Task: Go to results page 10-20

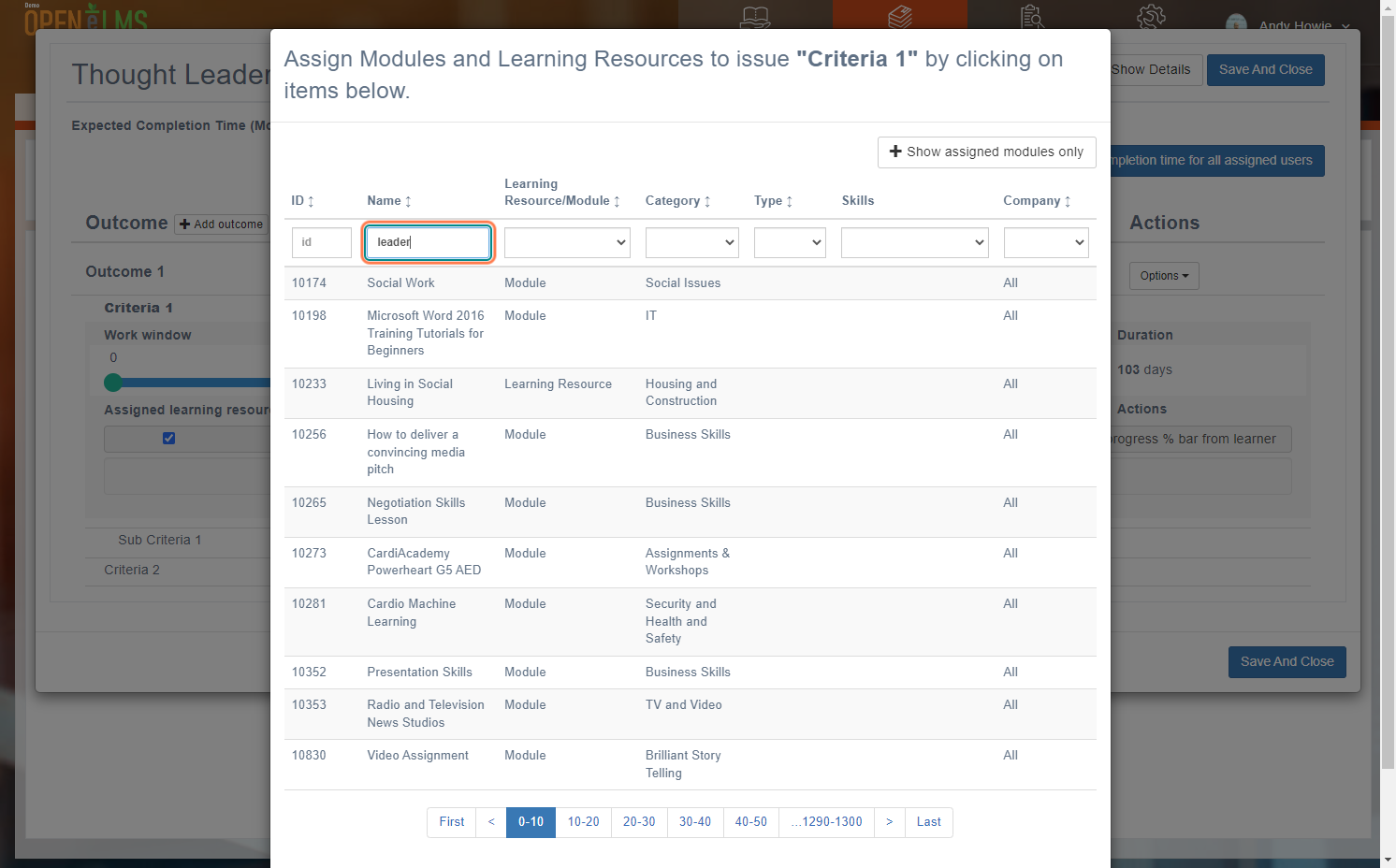Action: tap(583, 822)
